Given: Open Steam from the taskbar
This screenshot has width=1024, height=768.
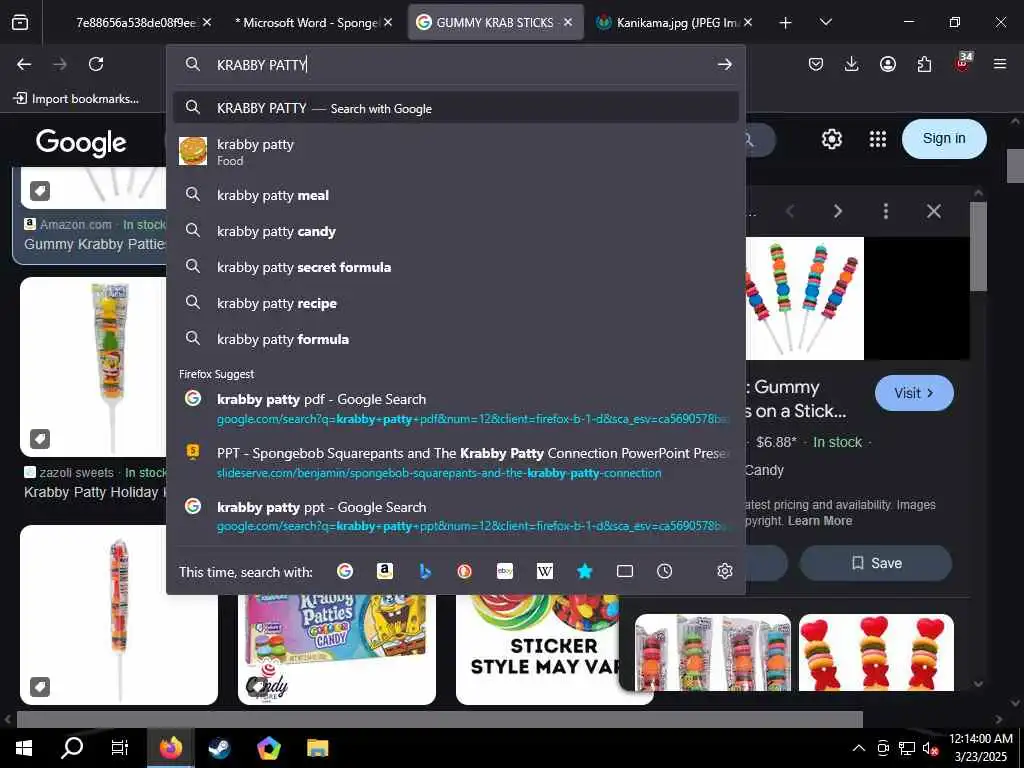Looking at the screenshot, I should (219, 748).
